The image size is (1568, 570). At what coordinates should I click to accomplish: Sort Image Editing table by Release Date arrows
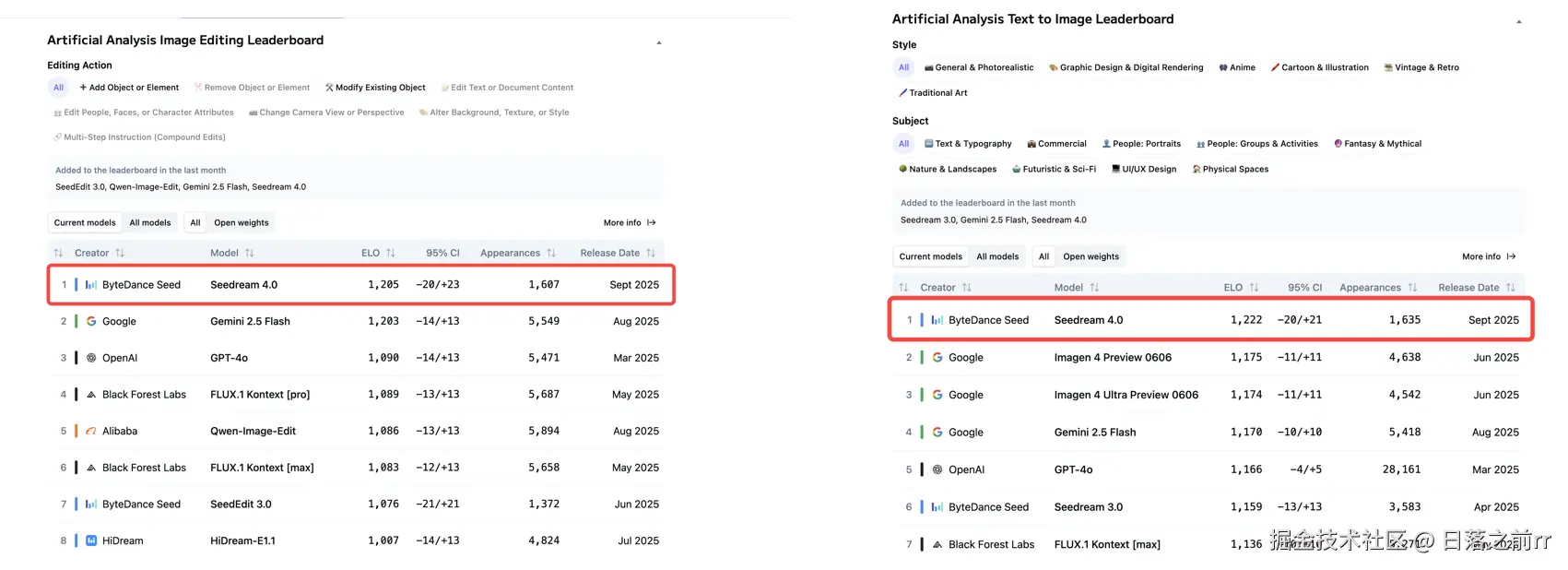(x=651, y=253)
